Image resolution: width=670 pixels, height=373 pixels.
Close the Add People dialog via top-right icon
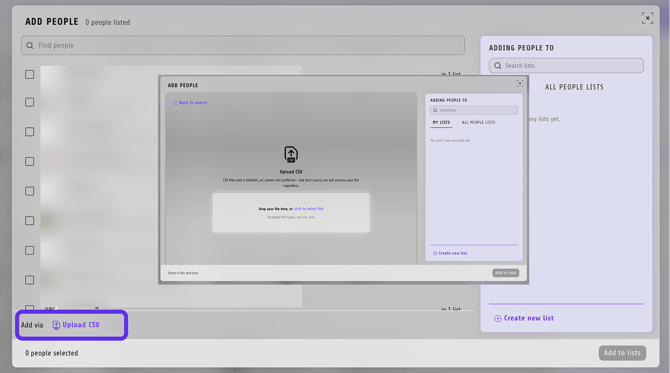(x=647, y=18)
